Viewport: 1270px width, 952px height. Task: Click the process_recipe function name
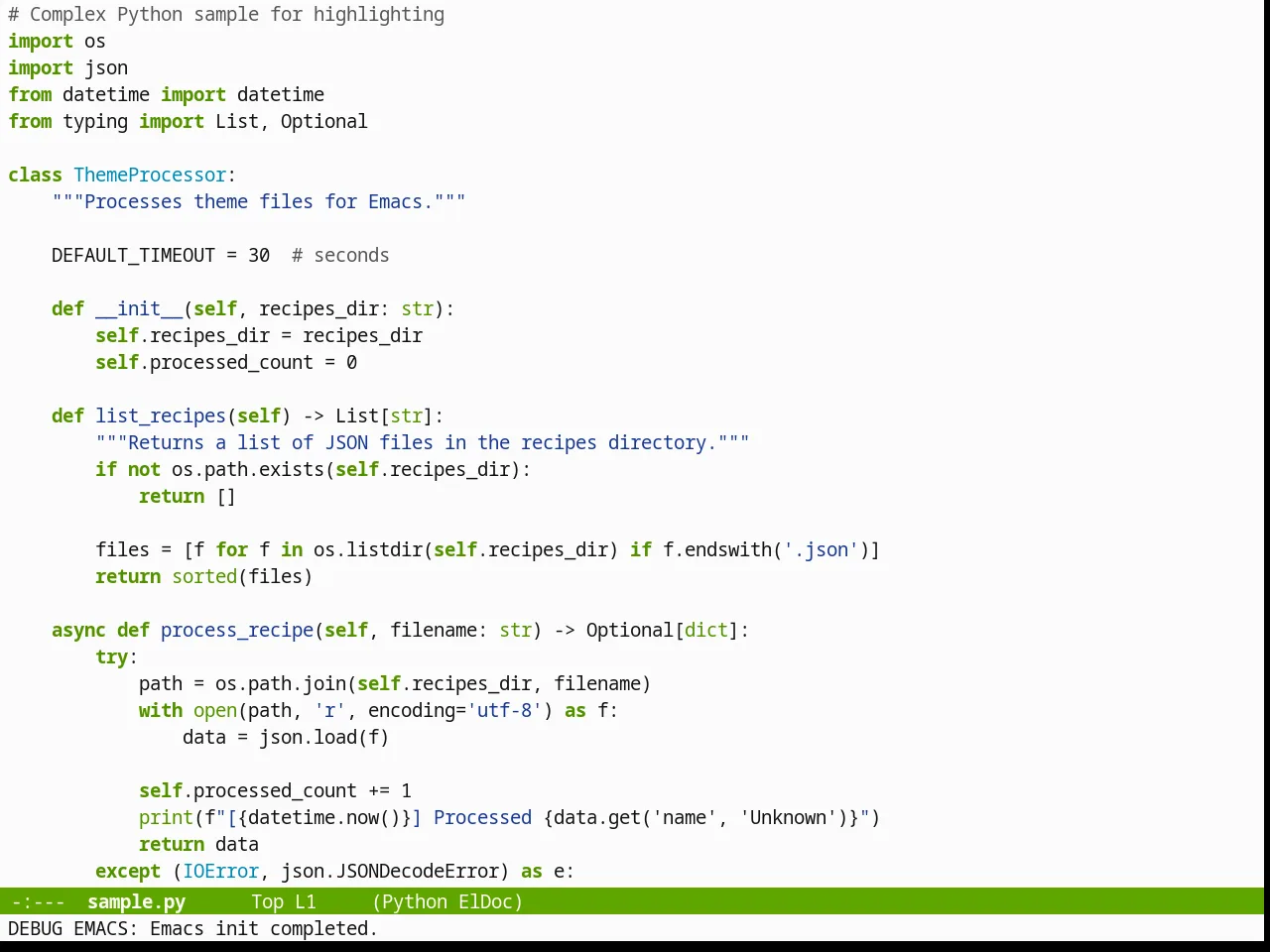(x=237, y=631)
